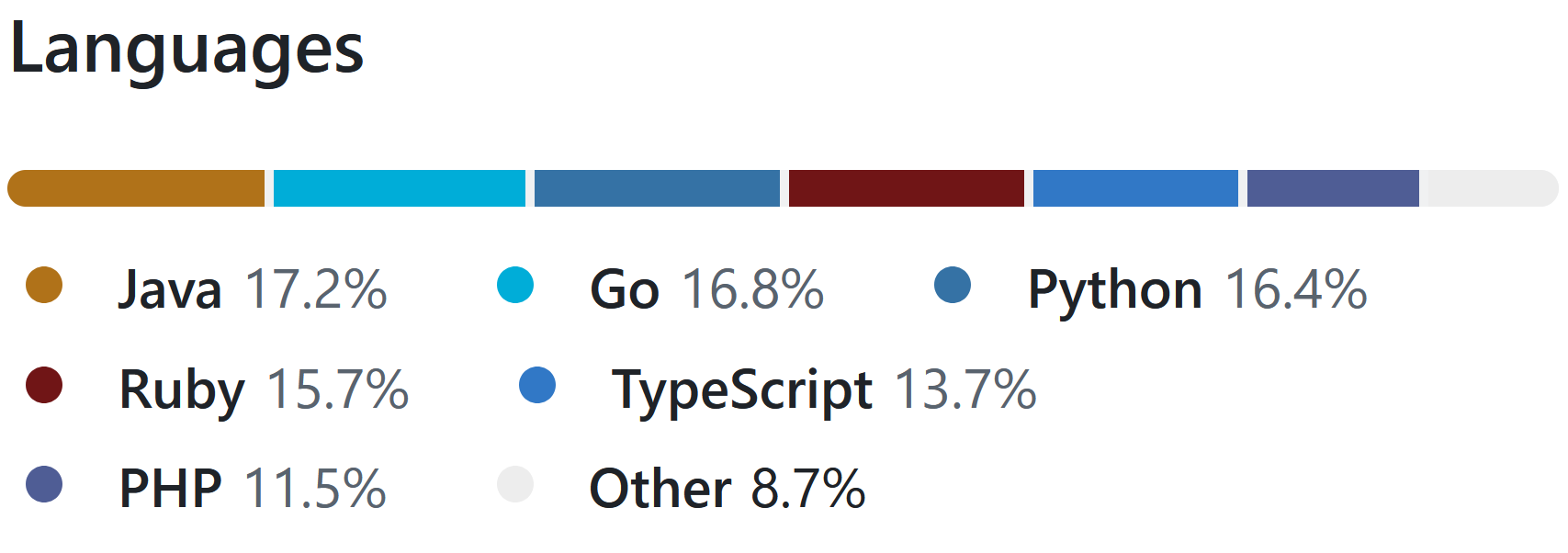Click the dark red Ruby color dot
Screen dimensions: 1568x553
[44, 385]
